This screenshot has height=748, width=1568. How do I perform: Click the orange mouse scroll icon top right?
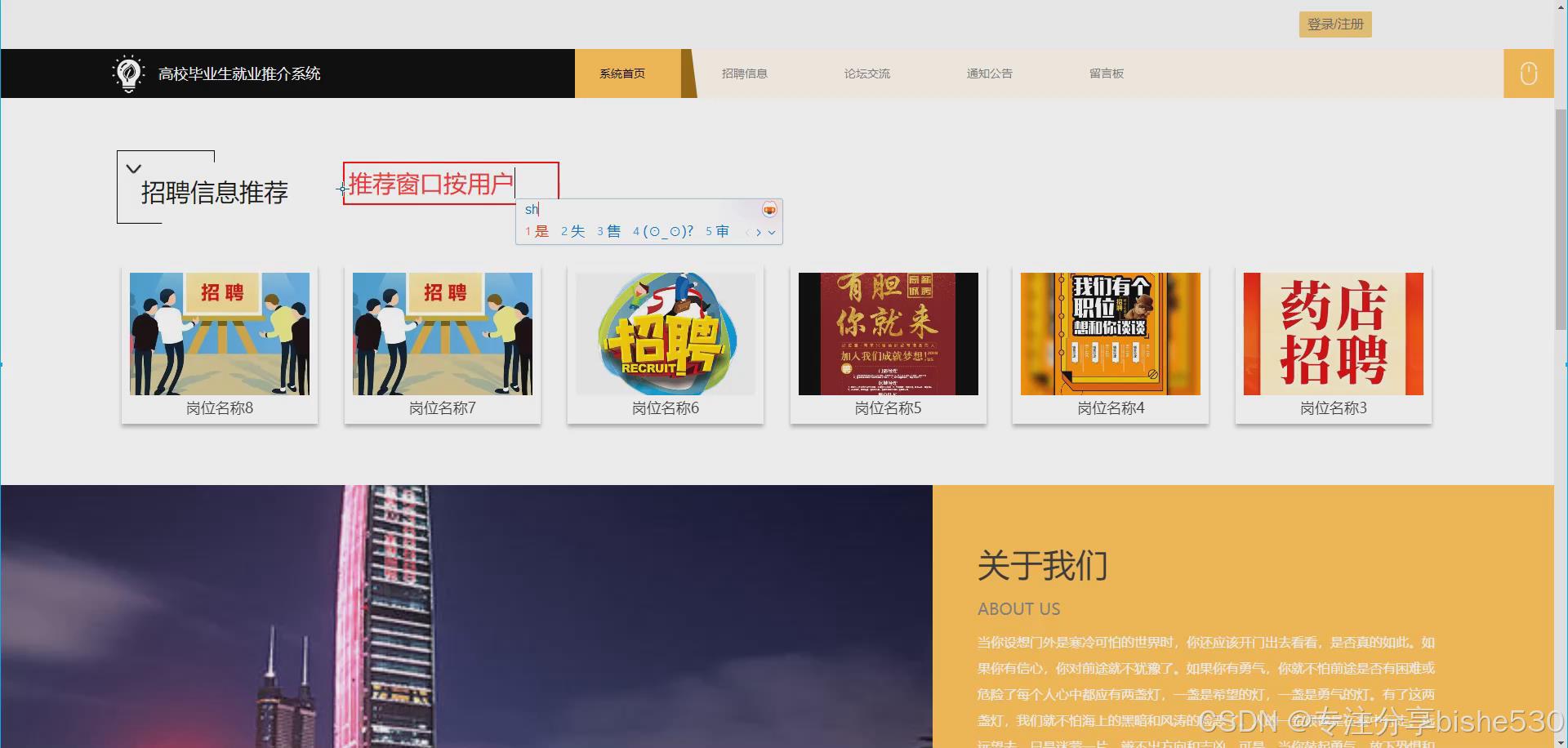point(1527,73)
